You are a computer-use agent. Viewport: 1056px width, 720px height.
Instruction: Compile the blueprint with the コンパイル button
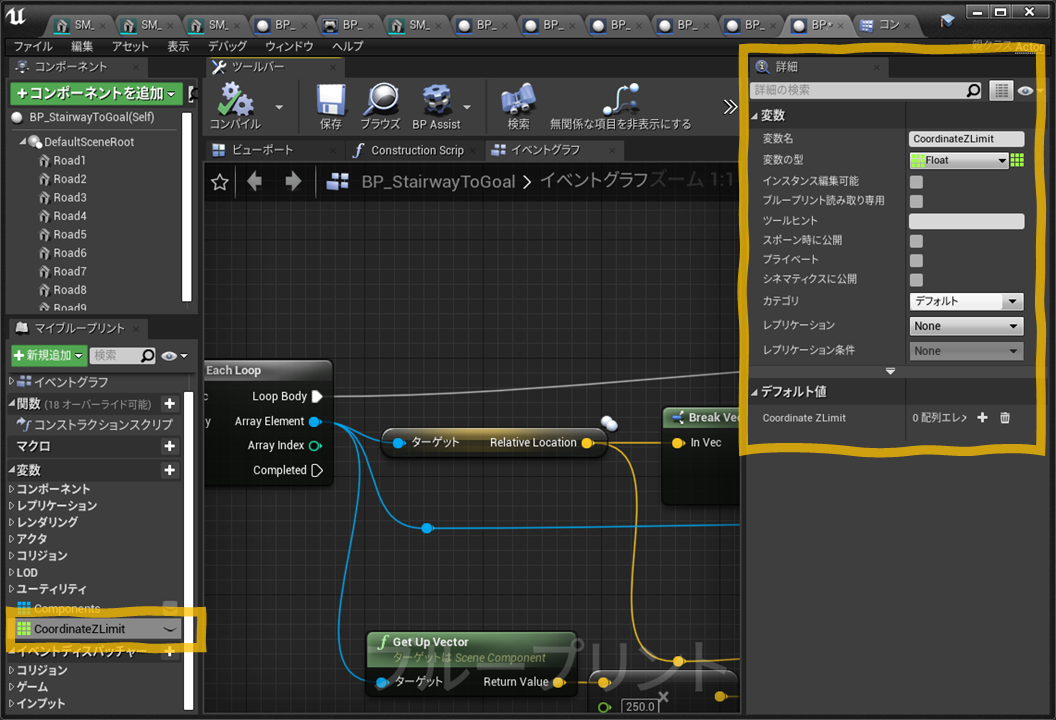236,106
